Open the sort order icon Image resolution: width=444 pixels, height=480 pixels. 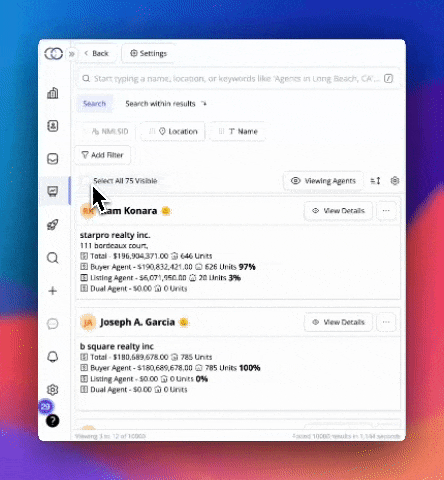pos(375,181)
